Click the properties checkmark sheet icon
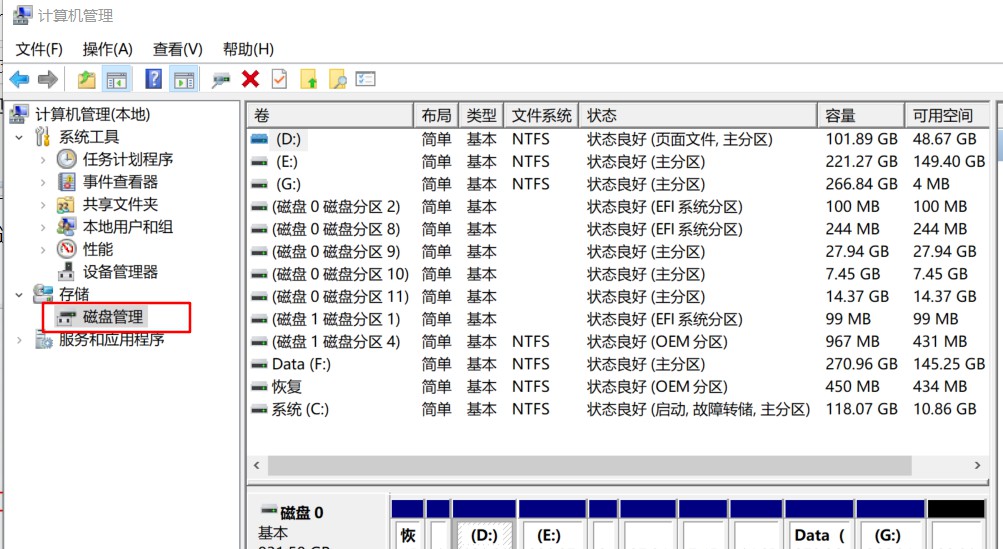 point(280,79)
